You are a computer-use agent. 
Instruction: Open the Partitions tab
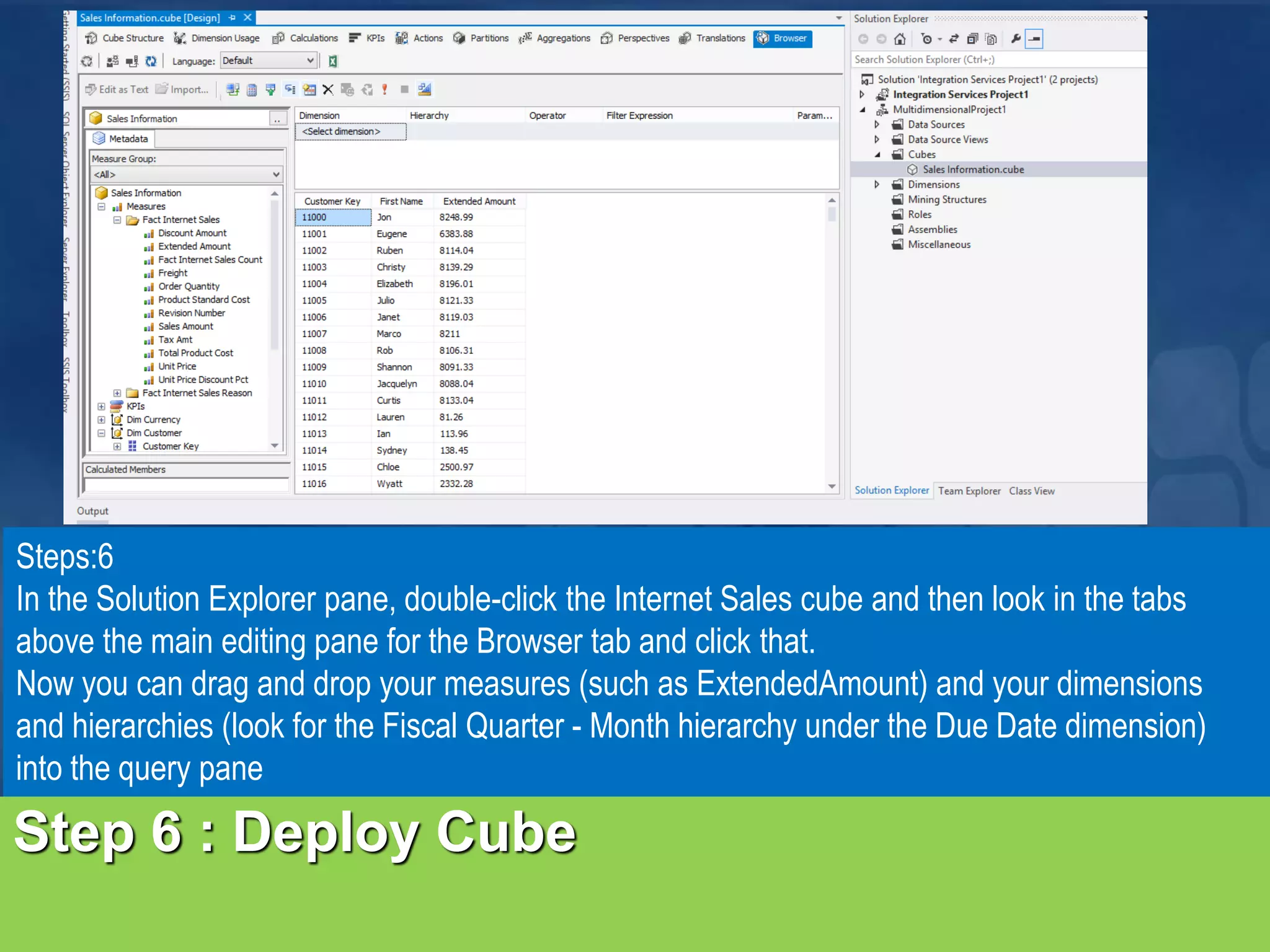(x=481, y=38)
